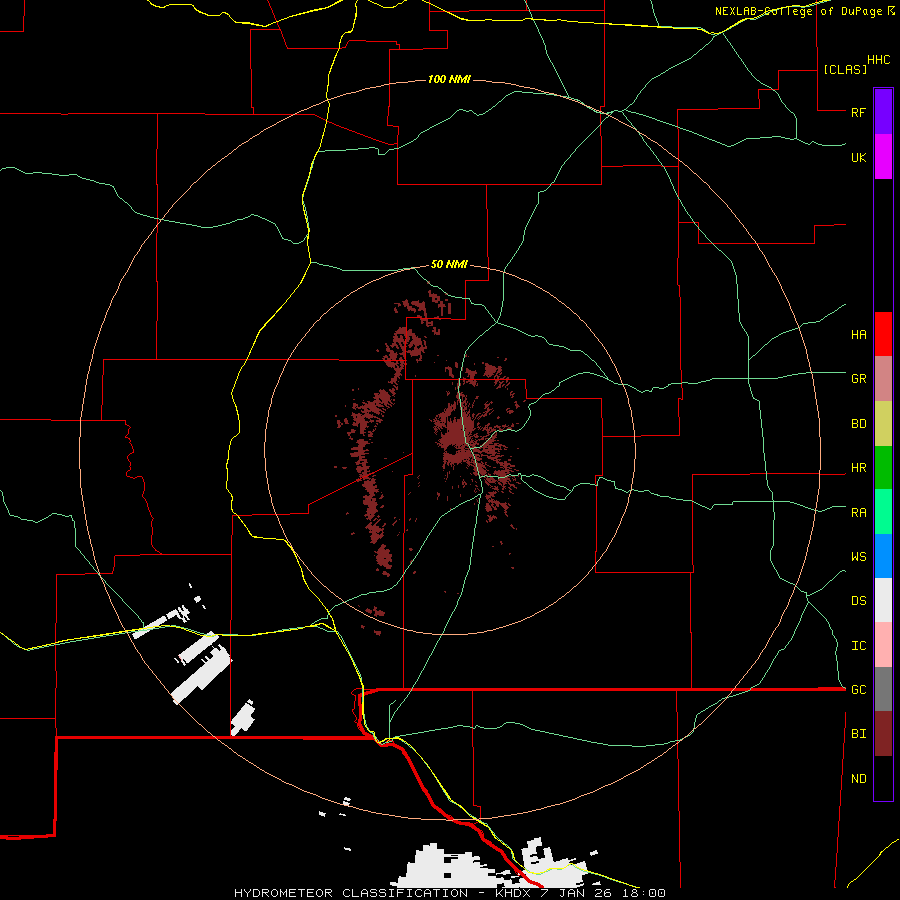Click the UK magenta legend swatch
Screen dimensions: 900x900
point(883,157)
